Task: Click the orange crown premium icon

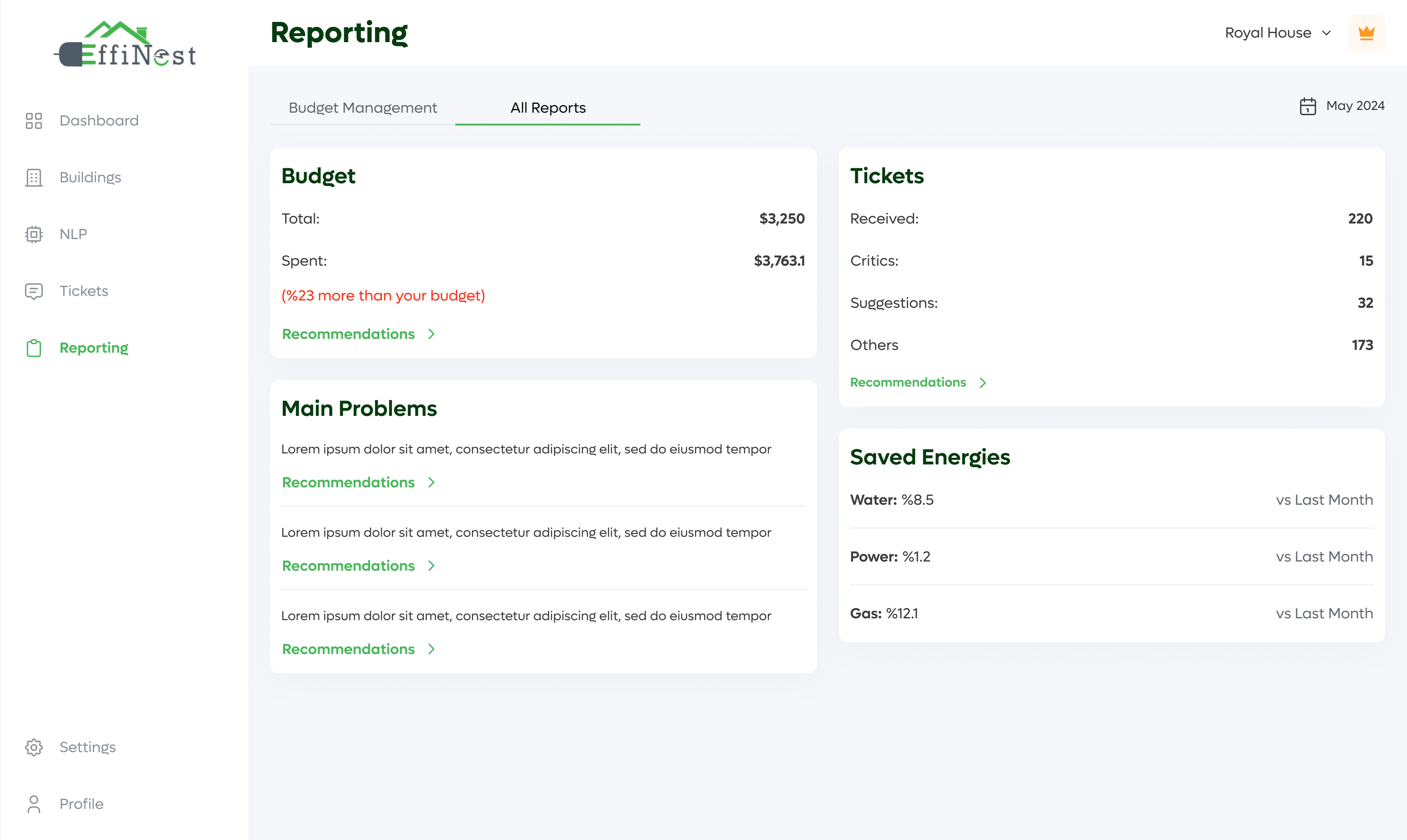Action: 1366,33
